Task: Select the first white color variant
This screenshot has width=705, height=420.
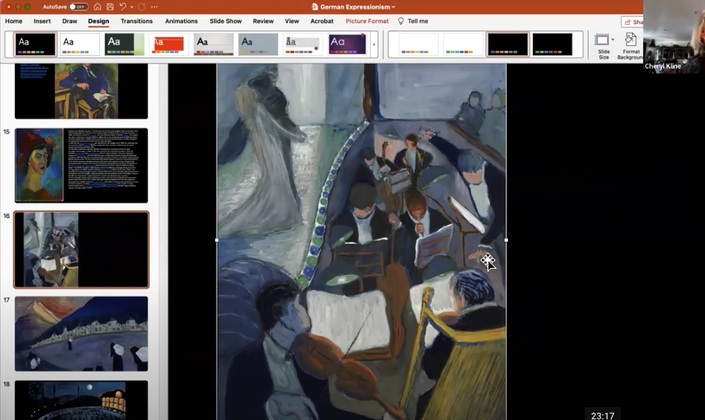Action: click(x=418, y=44)
